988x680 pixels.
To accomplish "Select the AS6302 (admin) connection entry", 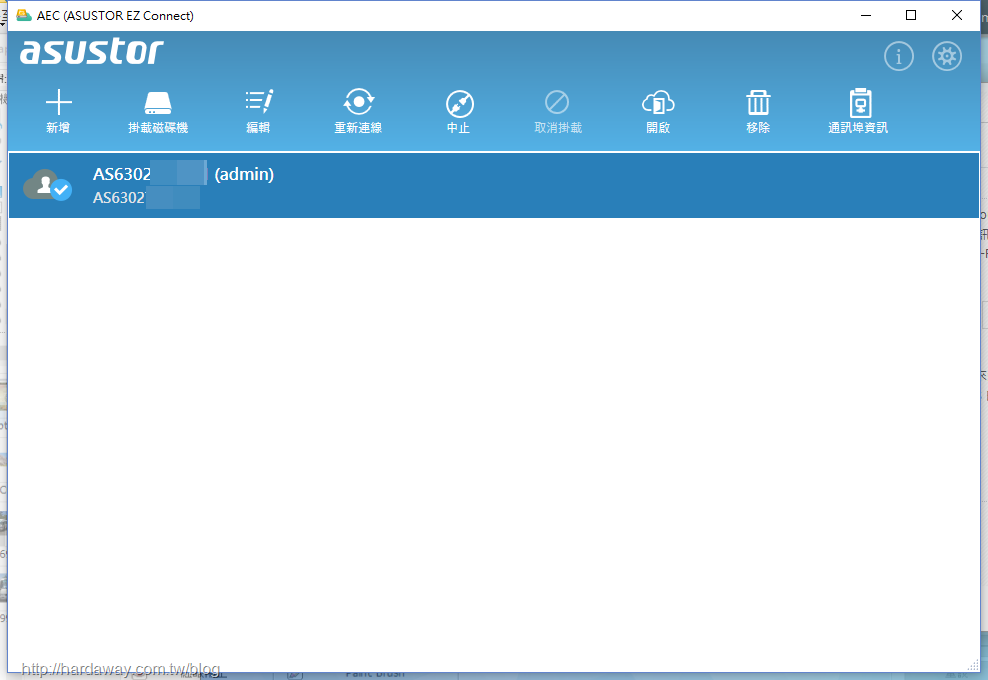I will (493, 185).
